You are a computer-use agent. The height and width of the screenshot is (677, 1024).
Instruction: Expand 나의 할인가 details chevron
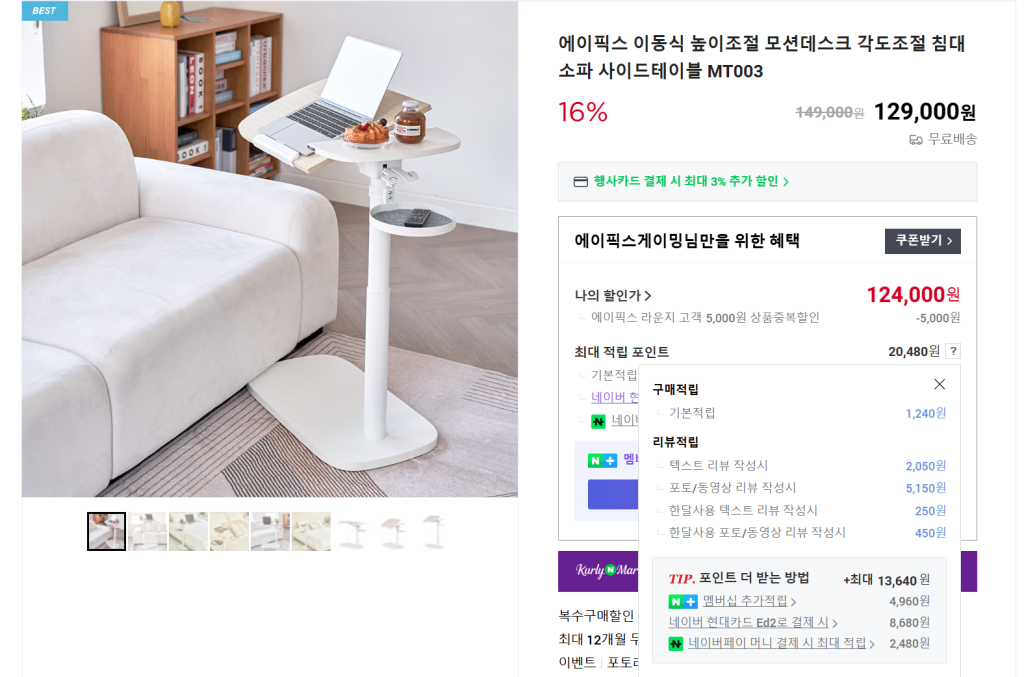[x=648, y=296]
